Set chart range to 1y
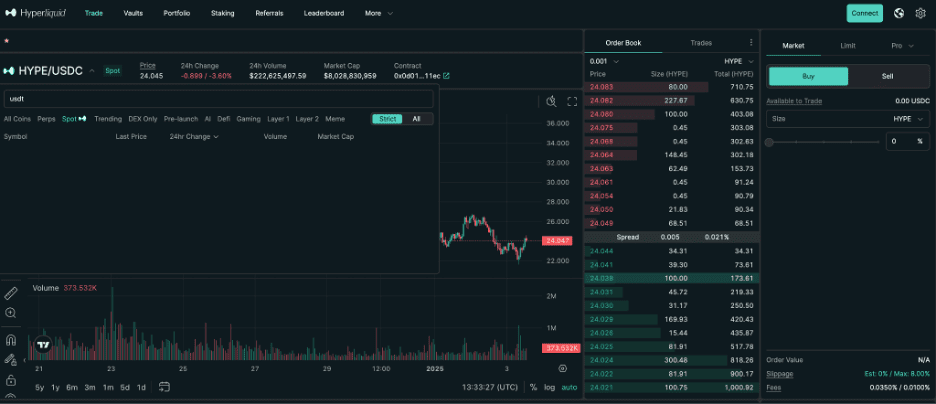 [55, 387]
